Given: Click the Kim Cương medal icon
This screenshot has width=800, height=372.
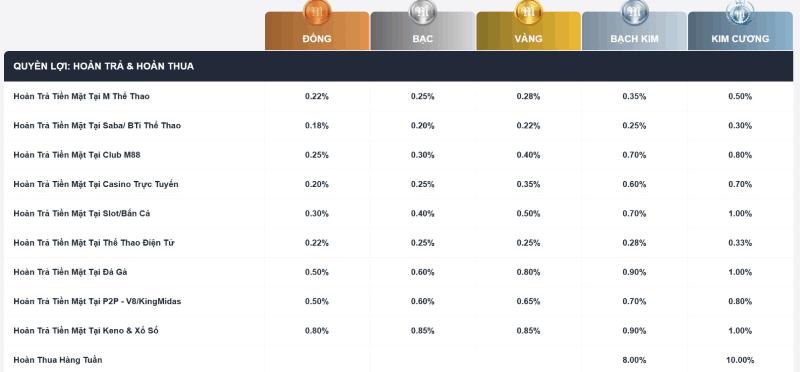Looking at the screenshot, I should 740,12.
